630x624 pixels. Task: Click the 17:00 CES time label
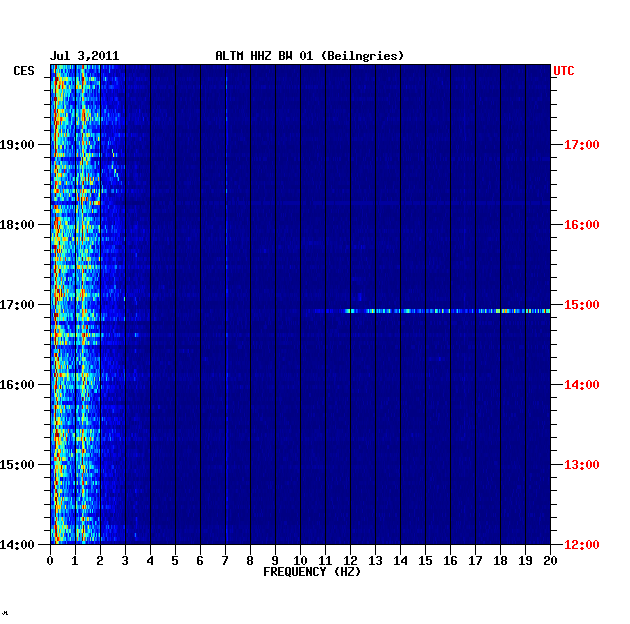pyautogui.click(x=17, y=305)
